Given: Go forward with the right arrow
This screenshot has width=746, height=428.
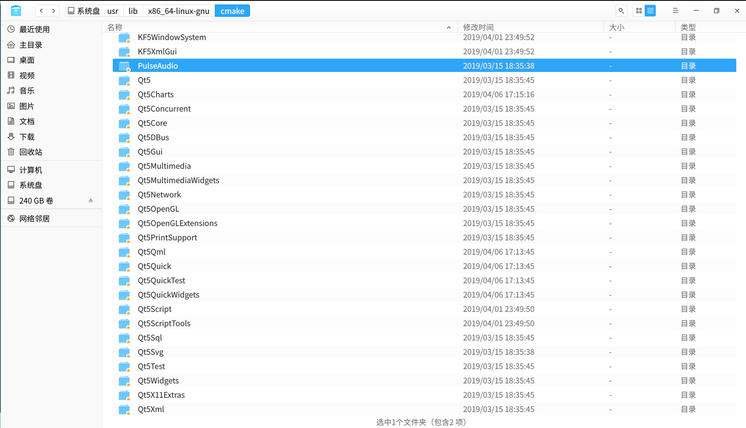Looking at the screenshot, I should (x=53, y=10).
